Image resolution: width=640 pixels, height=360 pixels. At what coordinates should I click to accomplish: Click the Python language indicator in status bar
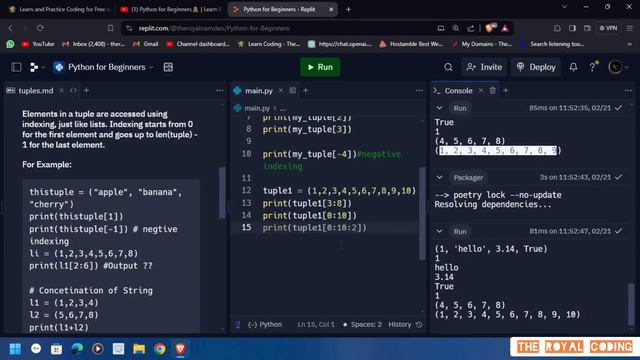point(265,324)
